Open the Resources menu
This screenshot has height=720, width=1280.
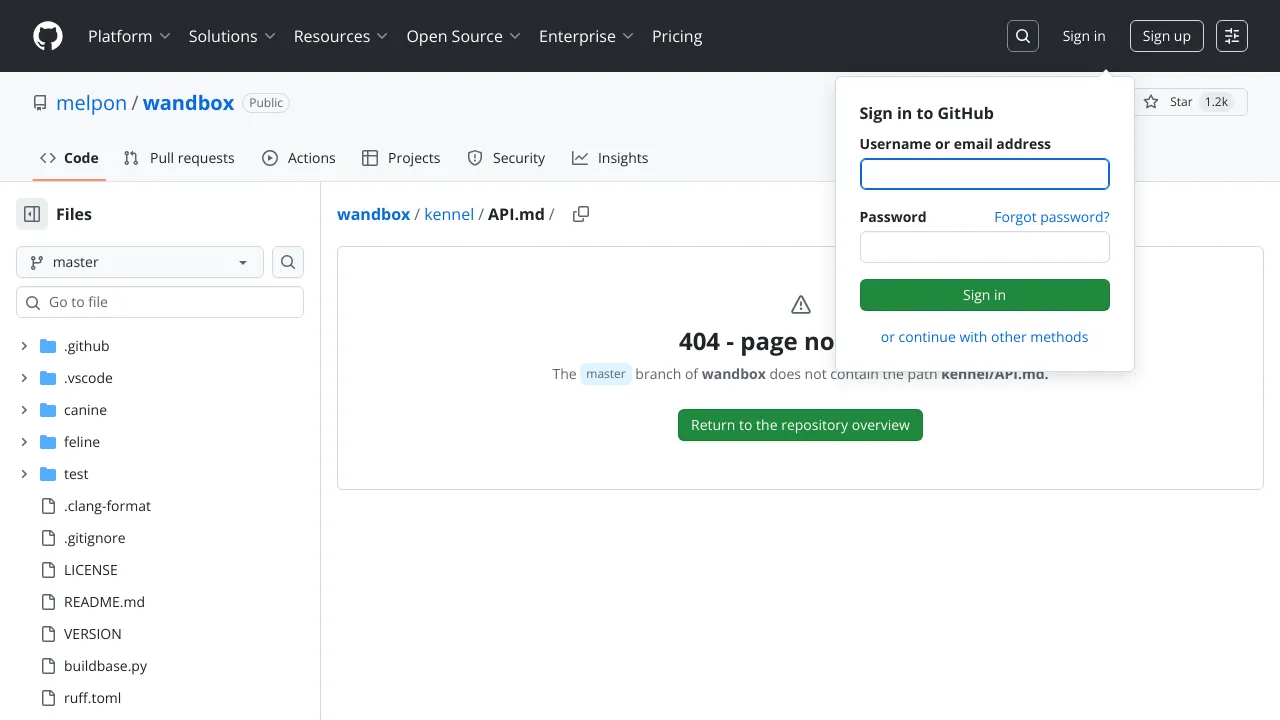coord(340,36)
